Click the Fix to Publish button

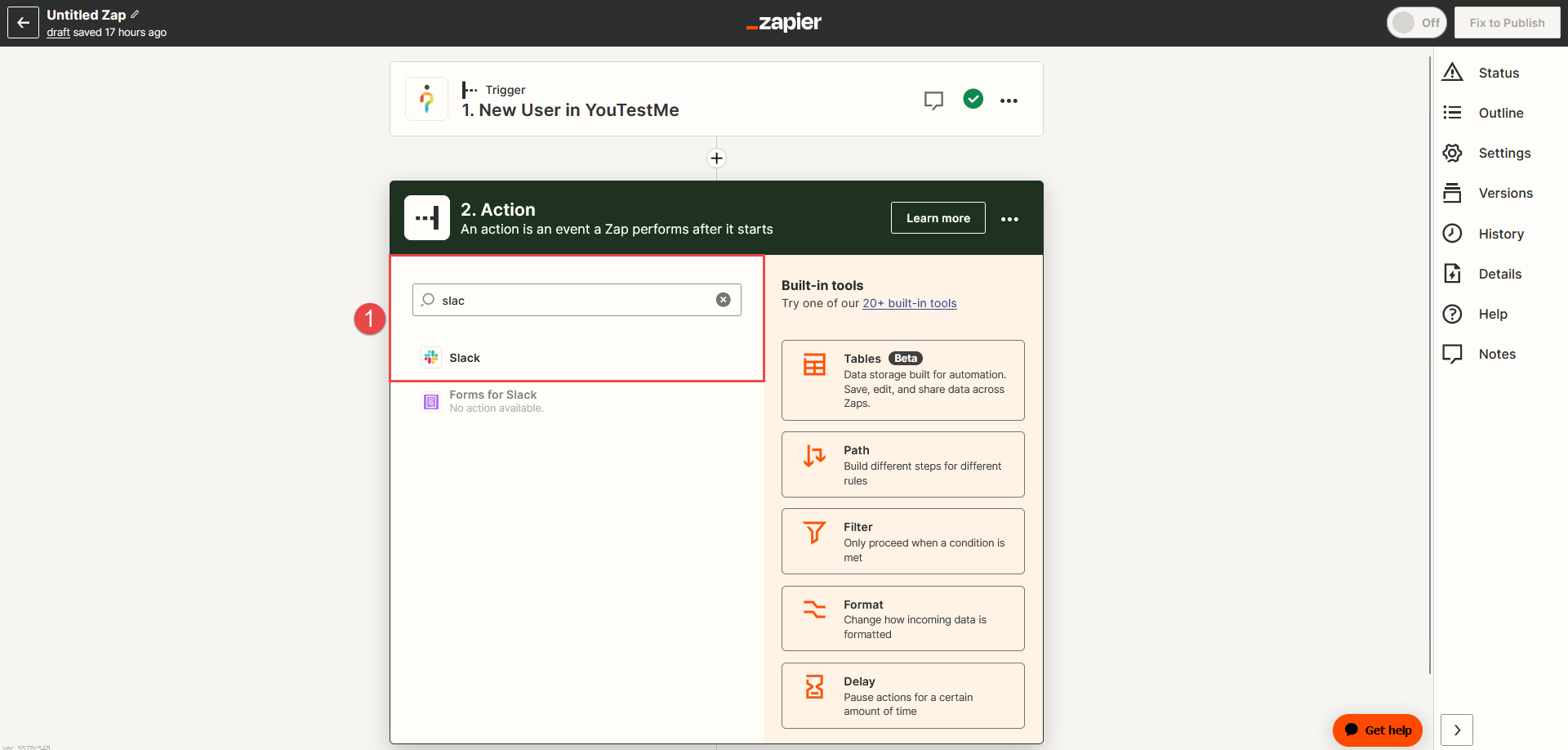(x=1507, y=23)
